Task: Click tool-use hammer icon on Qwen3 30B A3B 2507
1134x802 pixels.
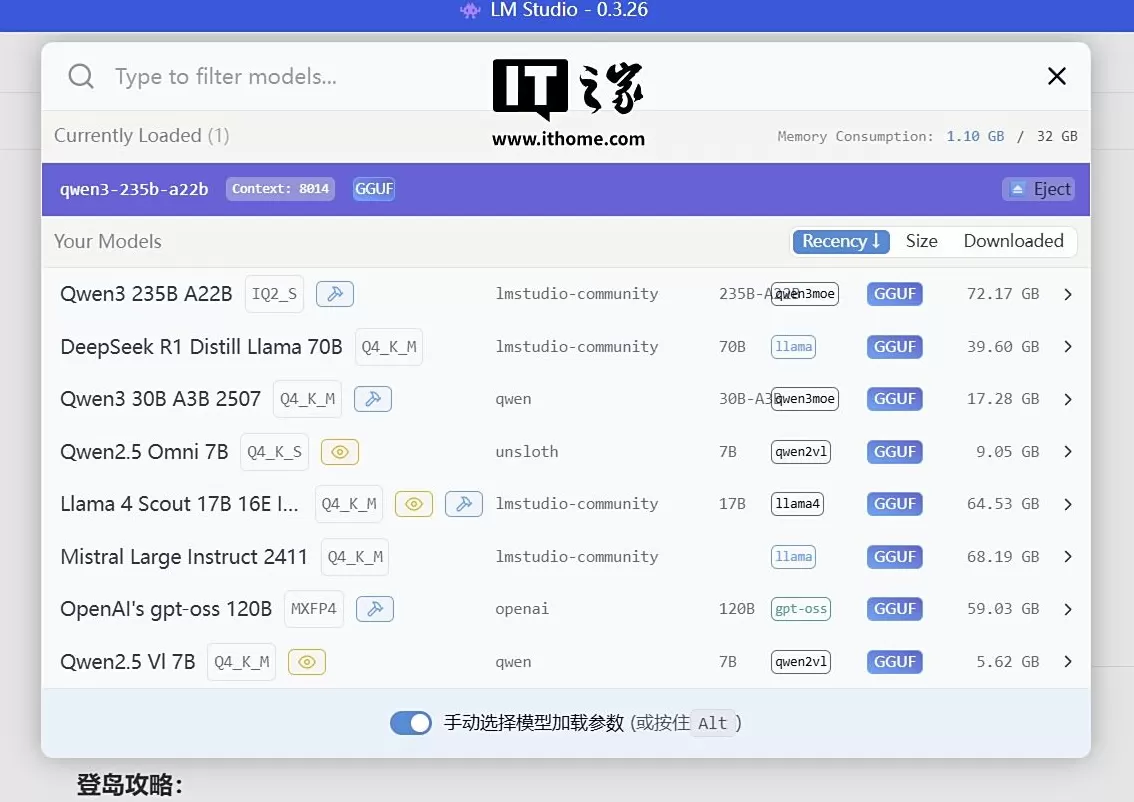Action: click(x=373, y=399)
